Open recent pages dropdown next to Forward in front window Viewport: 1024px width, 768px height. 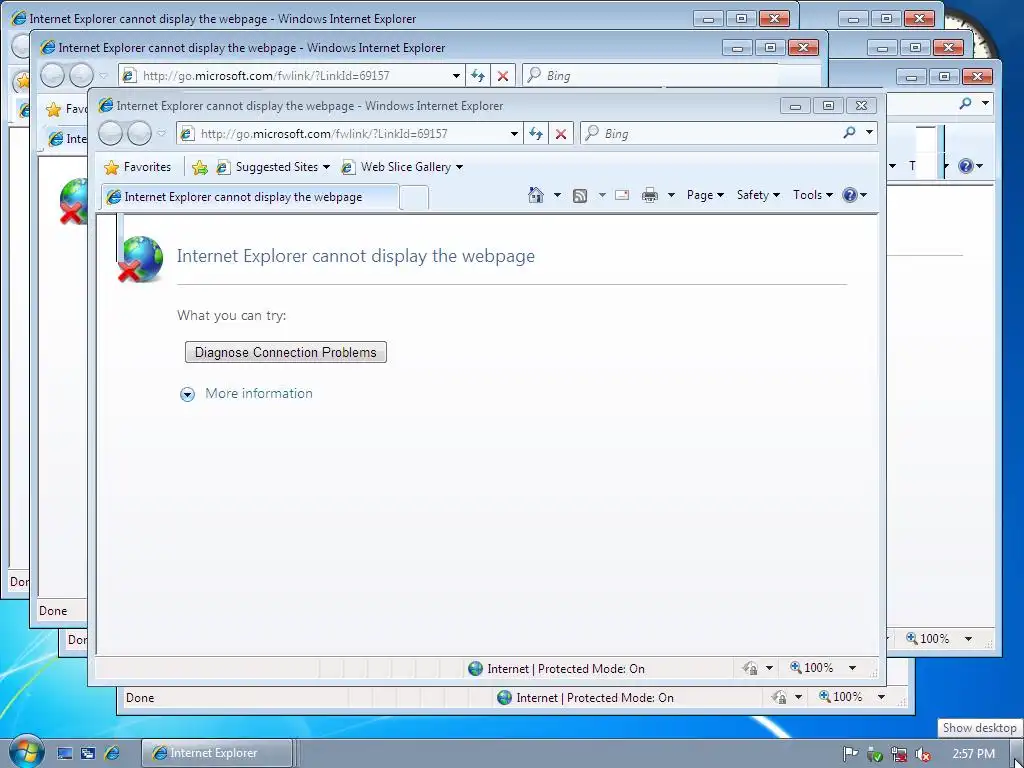(161, 134)
